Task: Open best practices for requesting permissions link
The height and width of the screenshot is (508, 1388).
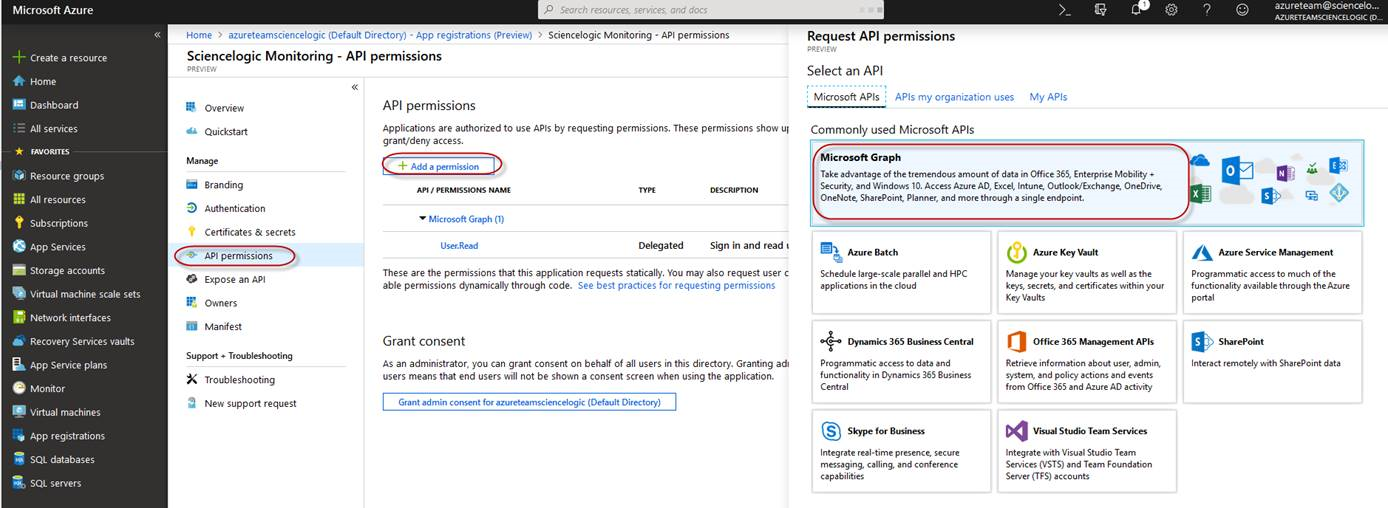Action: coord(676,286)
